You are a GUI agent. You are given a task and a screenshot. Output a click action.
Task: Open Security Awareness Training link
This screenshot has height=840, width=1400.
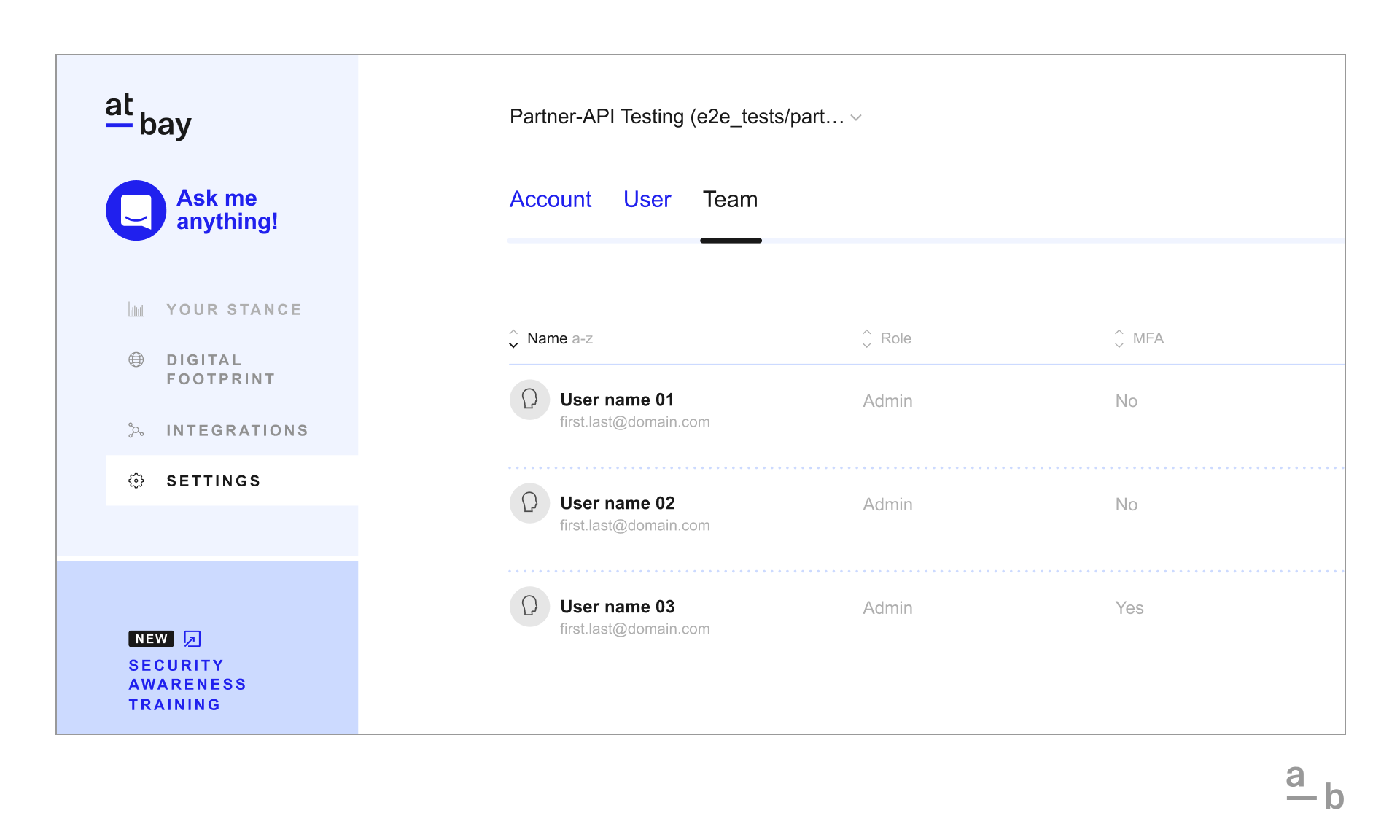click(187, 685)
